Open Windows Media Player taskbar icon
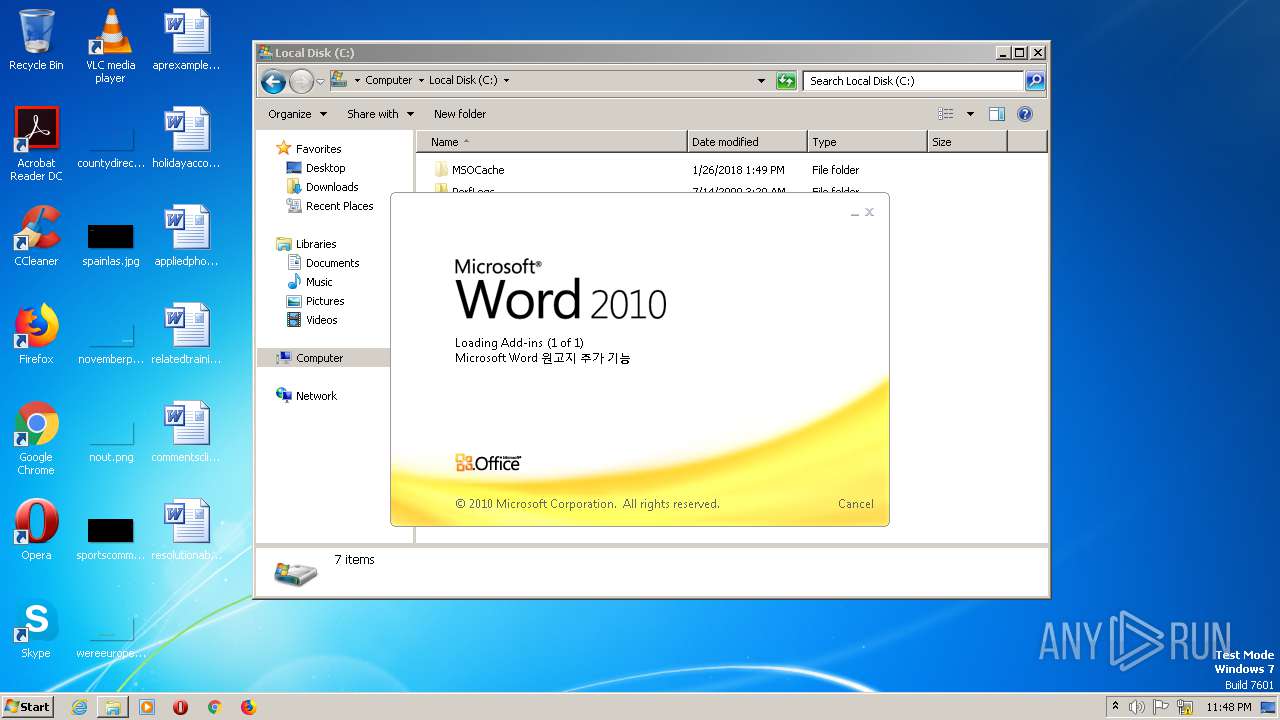 tap(147, 707)
